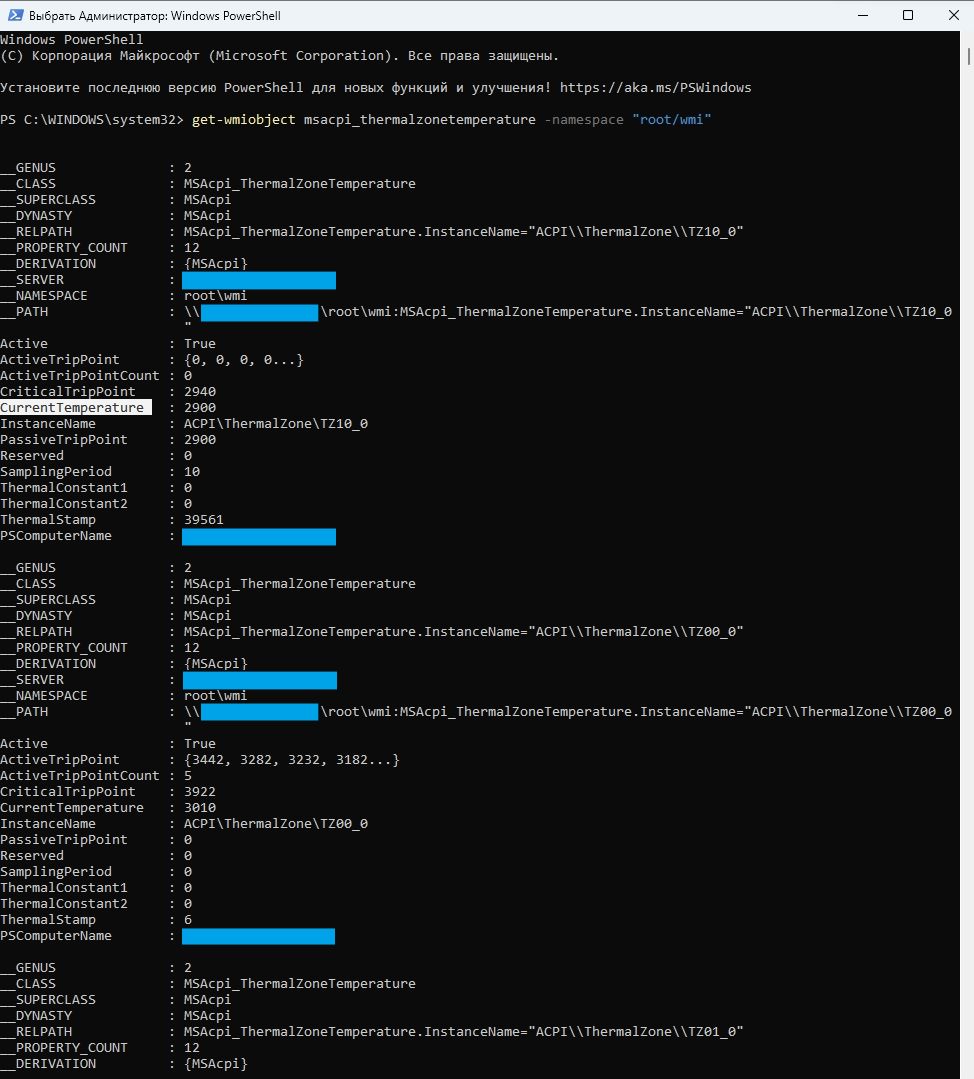Click the CriticalTripPoint value 3922
The image size is (974, 1079).
coord(200,792)
